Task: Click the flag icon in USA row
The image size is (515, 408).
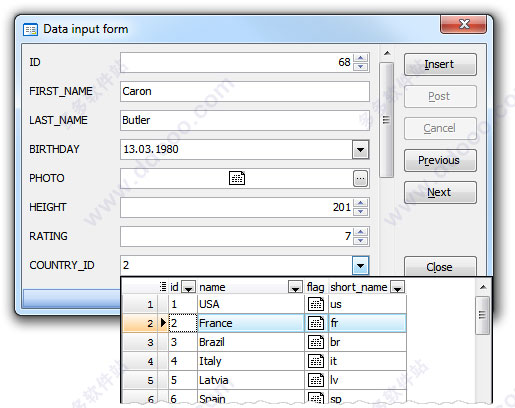Action: tap(316, 304)
